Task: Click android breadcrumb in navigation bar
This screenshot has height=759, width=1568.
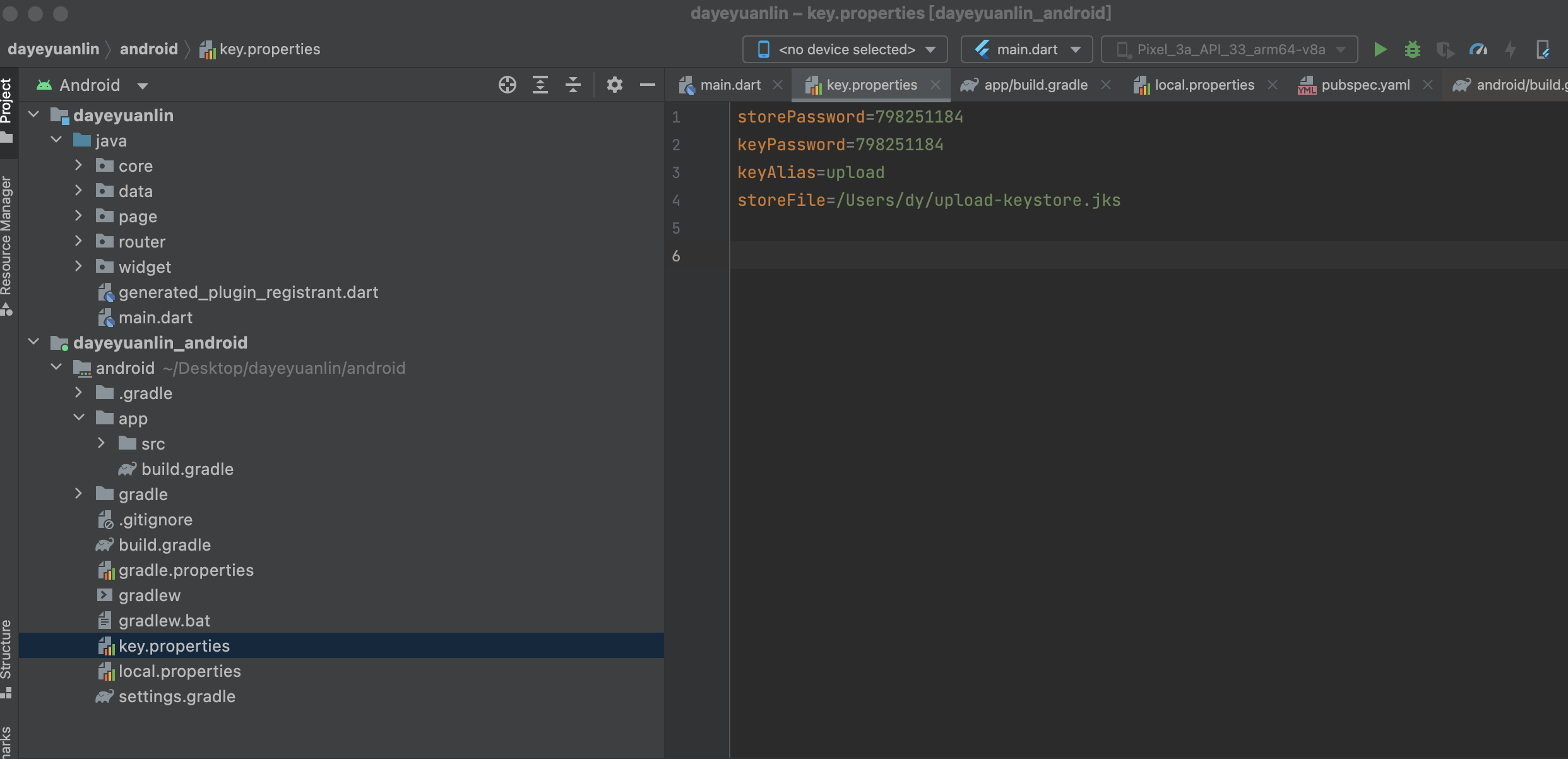Action: pyautogui.click(x=149, y=49)
